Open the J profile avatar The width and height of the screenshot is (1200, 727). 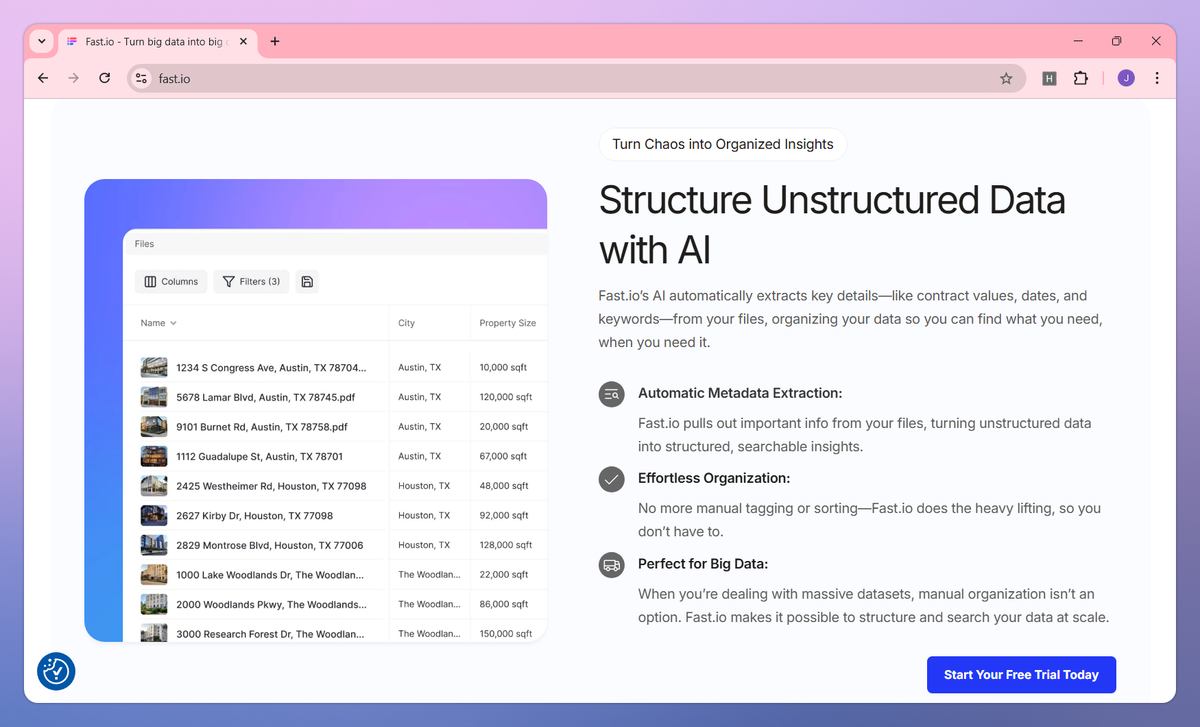click(x=1126, y=78)
